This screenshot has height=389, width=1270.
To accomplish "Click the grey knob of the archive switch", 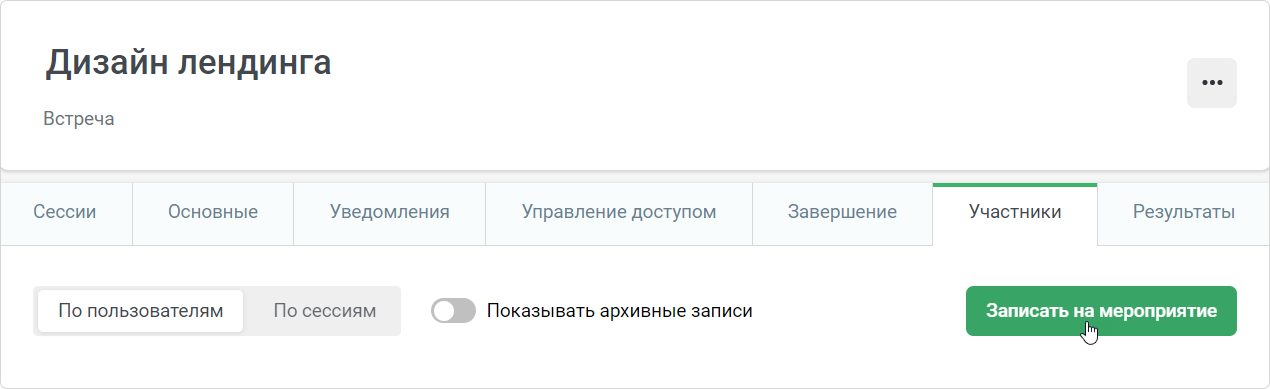I will tap(443, 311).
